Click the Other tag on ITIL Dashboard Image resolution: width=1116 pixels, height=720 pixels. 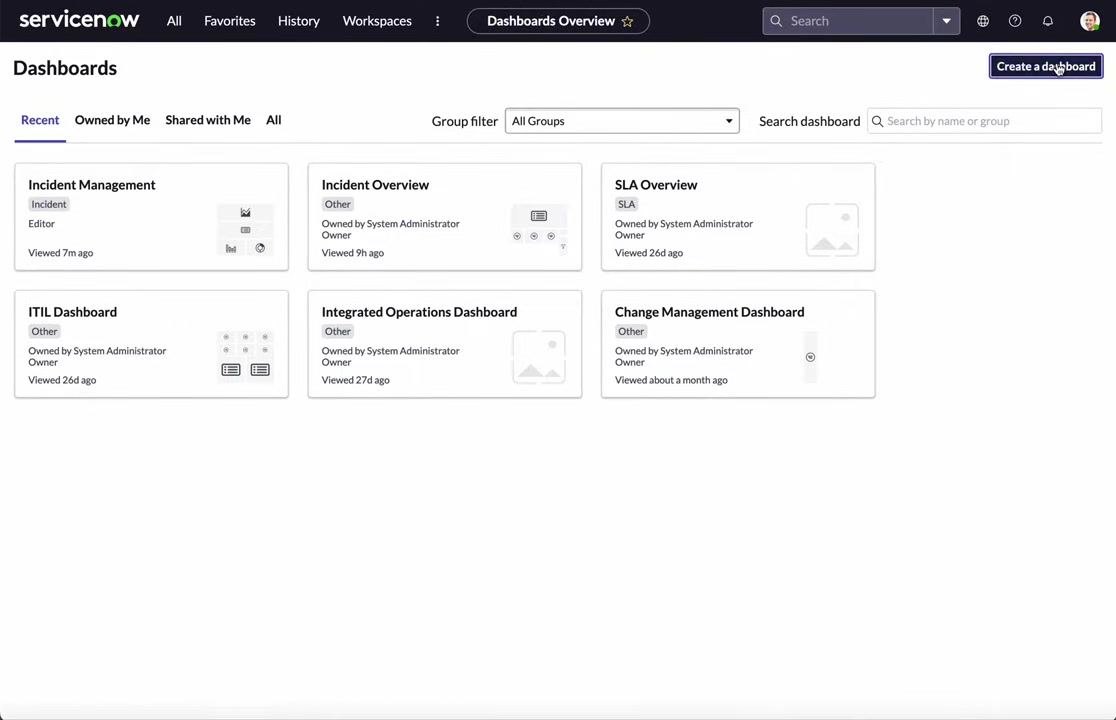click(44, 332)
